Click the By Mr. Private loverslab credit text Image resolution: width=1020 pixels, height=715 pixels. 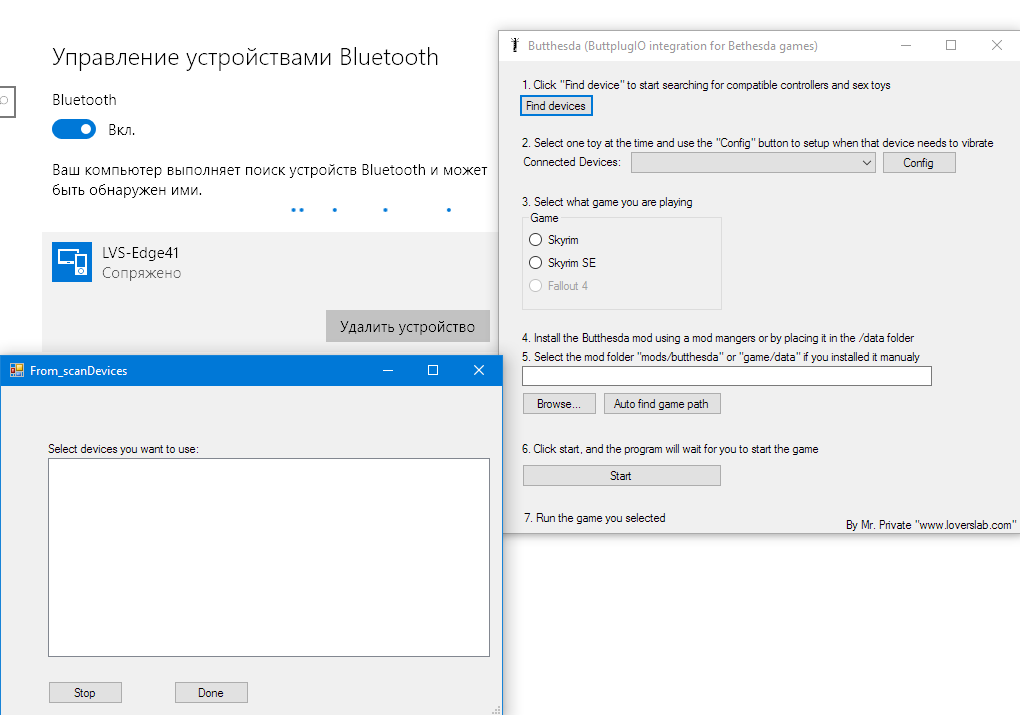point(930,525)
